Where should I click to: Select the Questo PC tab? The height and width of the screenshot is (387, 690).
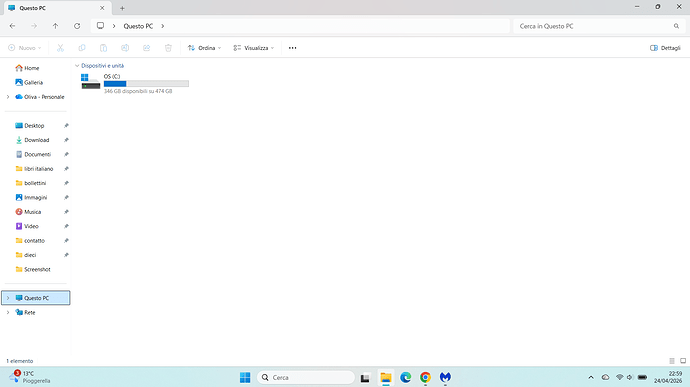[x=56, y=8]
